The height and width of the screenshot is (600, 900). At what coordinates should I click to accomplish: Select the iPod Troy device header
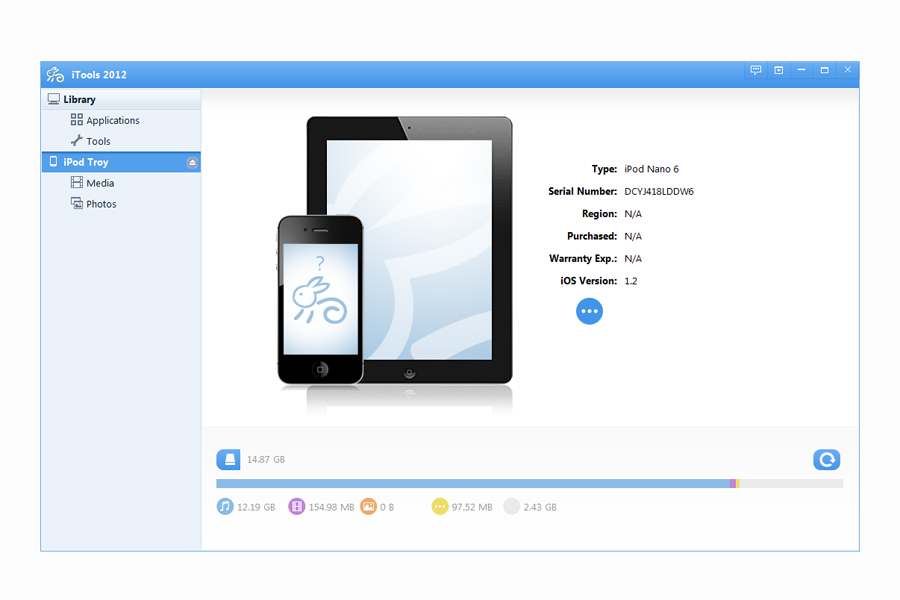click(x=86, y=162)
